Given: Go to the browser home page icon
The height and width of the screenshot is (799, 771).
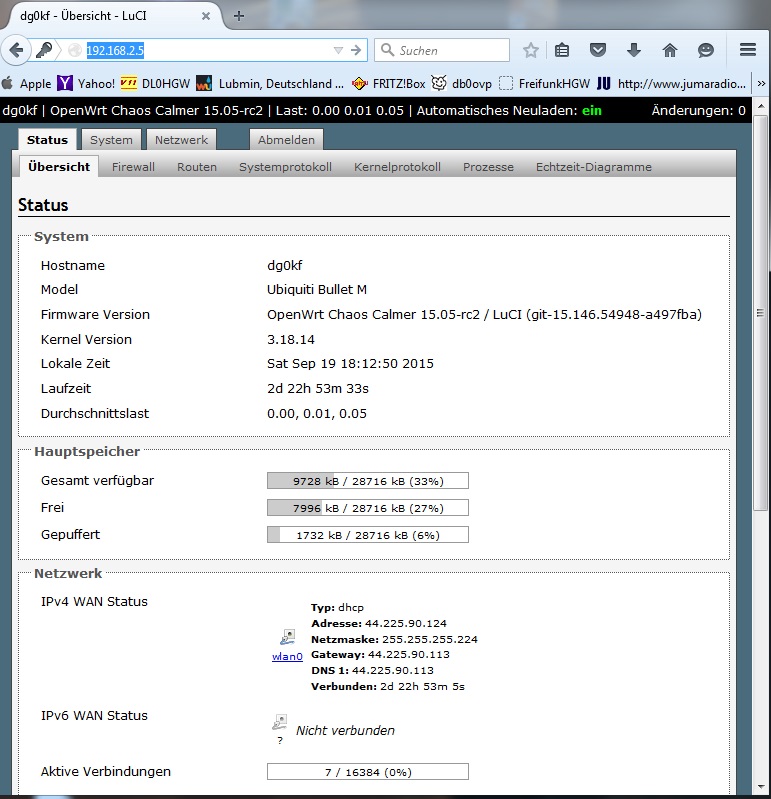Looking at the screenshot, I should [x=670, y=50].
